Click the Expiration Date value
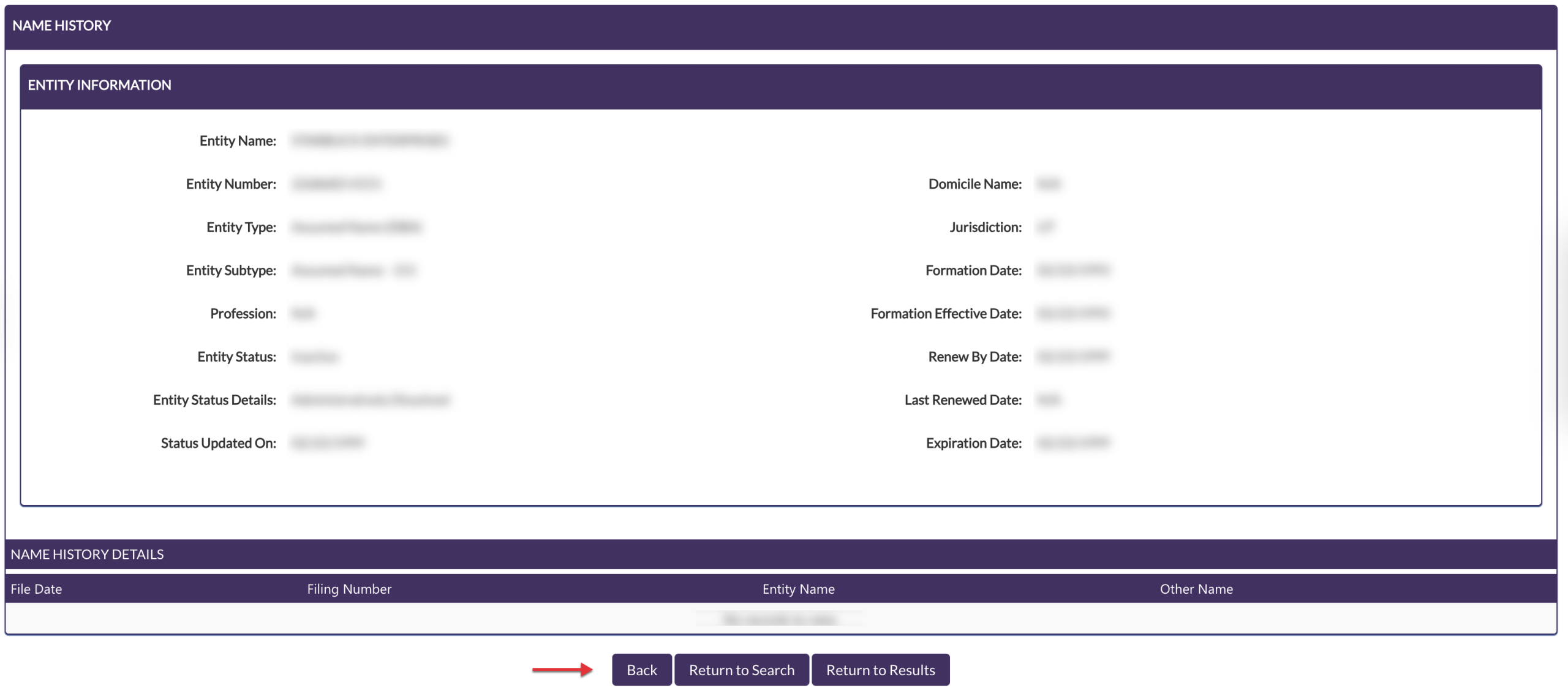 [1072, 443]
